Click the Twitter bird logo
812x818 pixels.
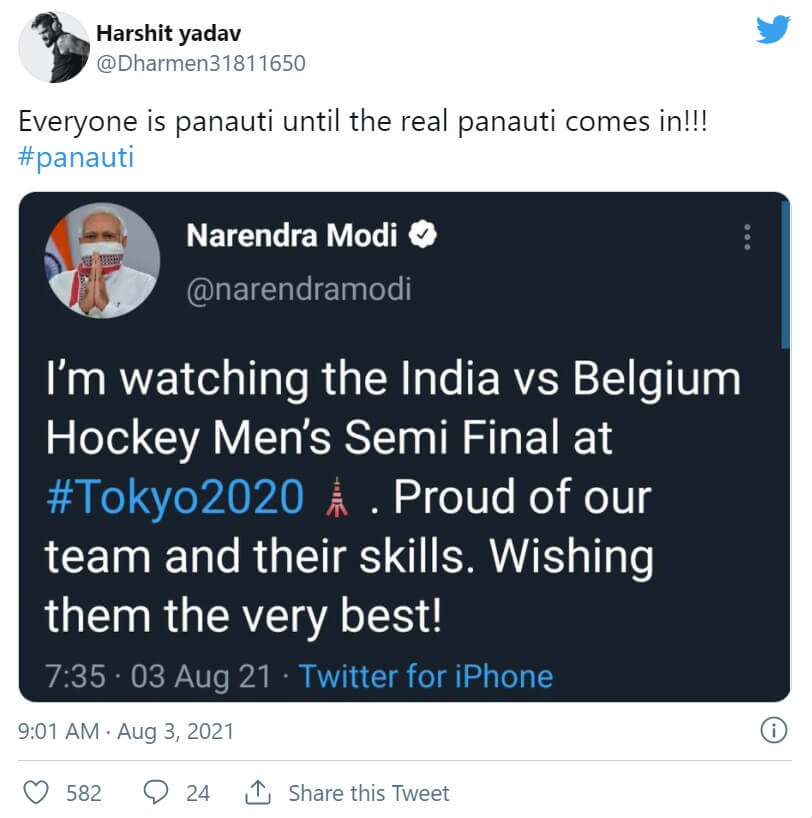tap(772, 30)
